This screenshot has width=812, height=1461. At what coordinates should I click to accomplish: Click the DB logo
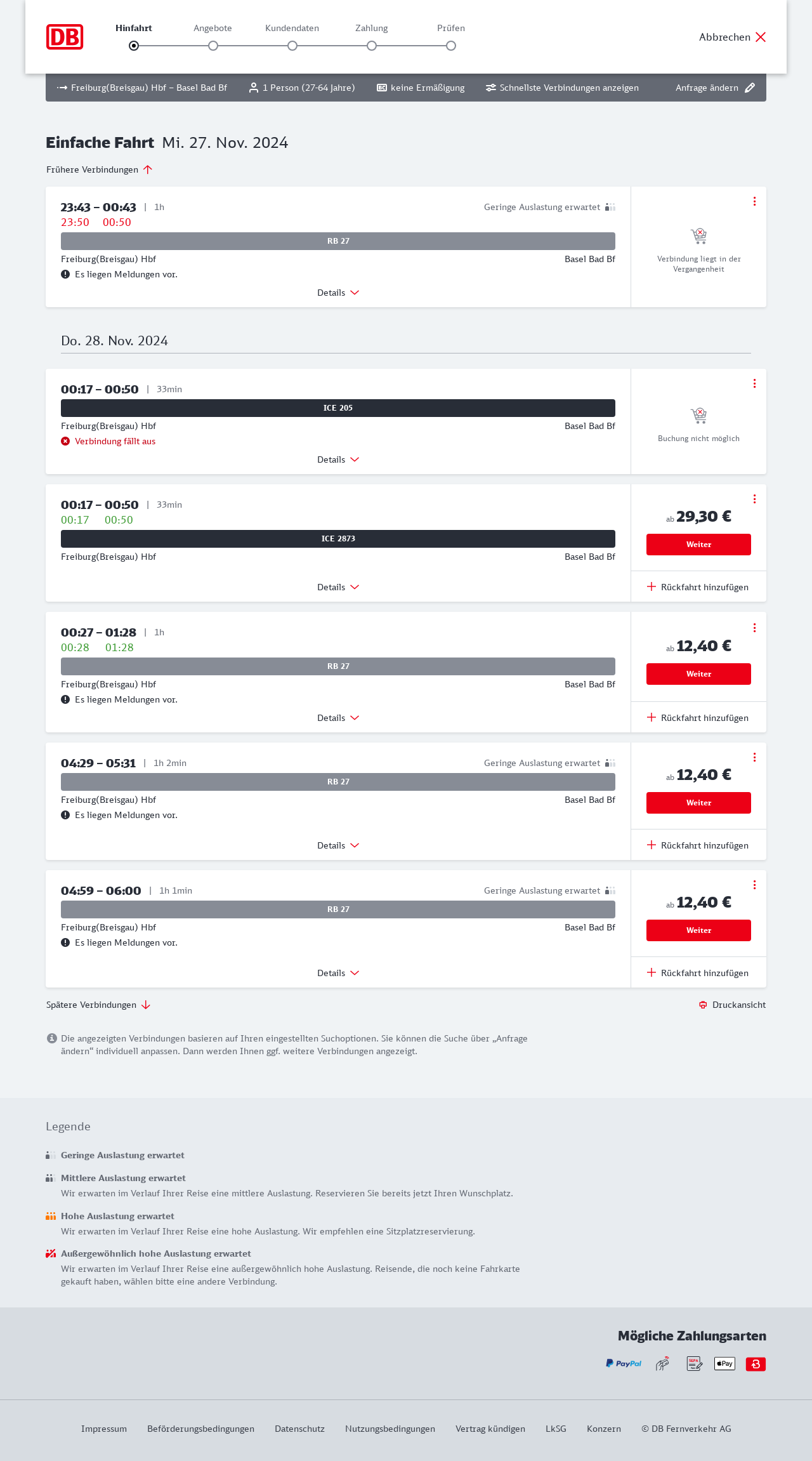coord(65,37)
